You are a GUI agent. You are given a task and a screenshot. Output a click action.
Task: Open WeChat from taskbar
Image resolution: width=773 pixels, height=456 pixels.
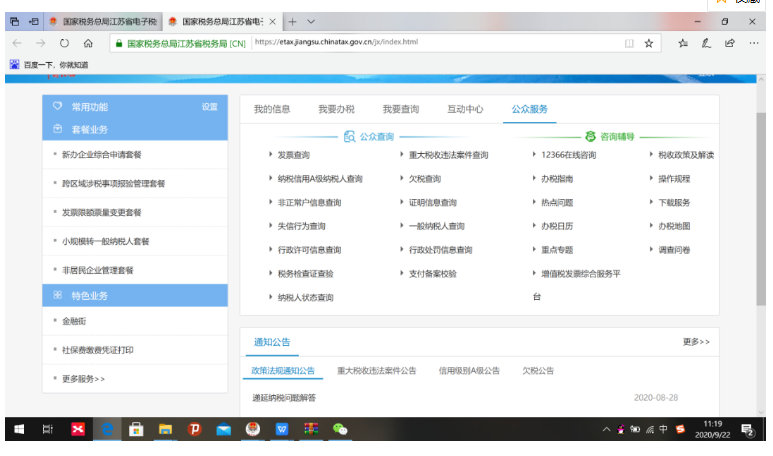(340, 429)
